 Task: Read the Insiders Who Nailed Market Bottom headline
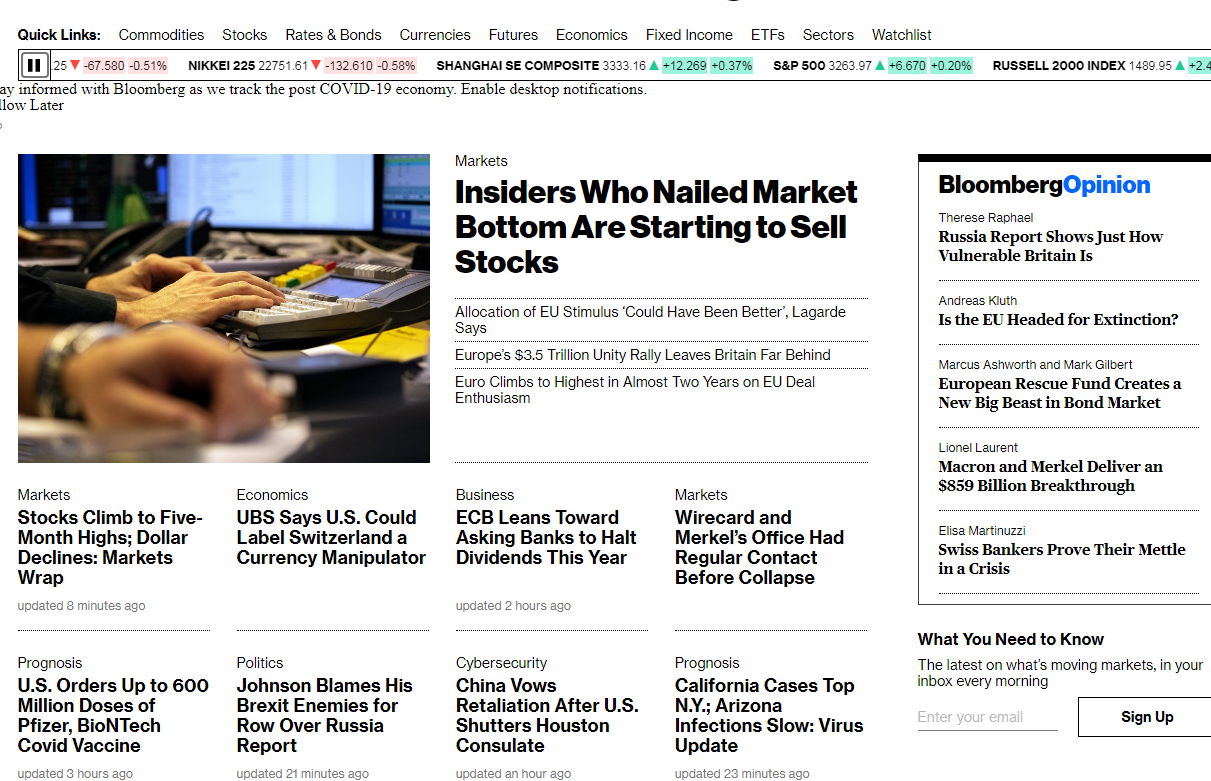pyautogui.click(x=656, y=227)
